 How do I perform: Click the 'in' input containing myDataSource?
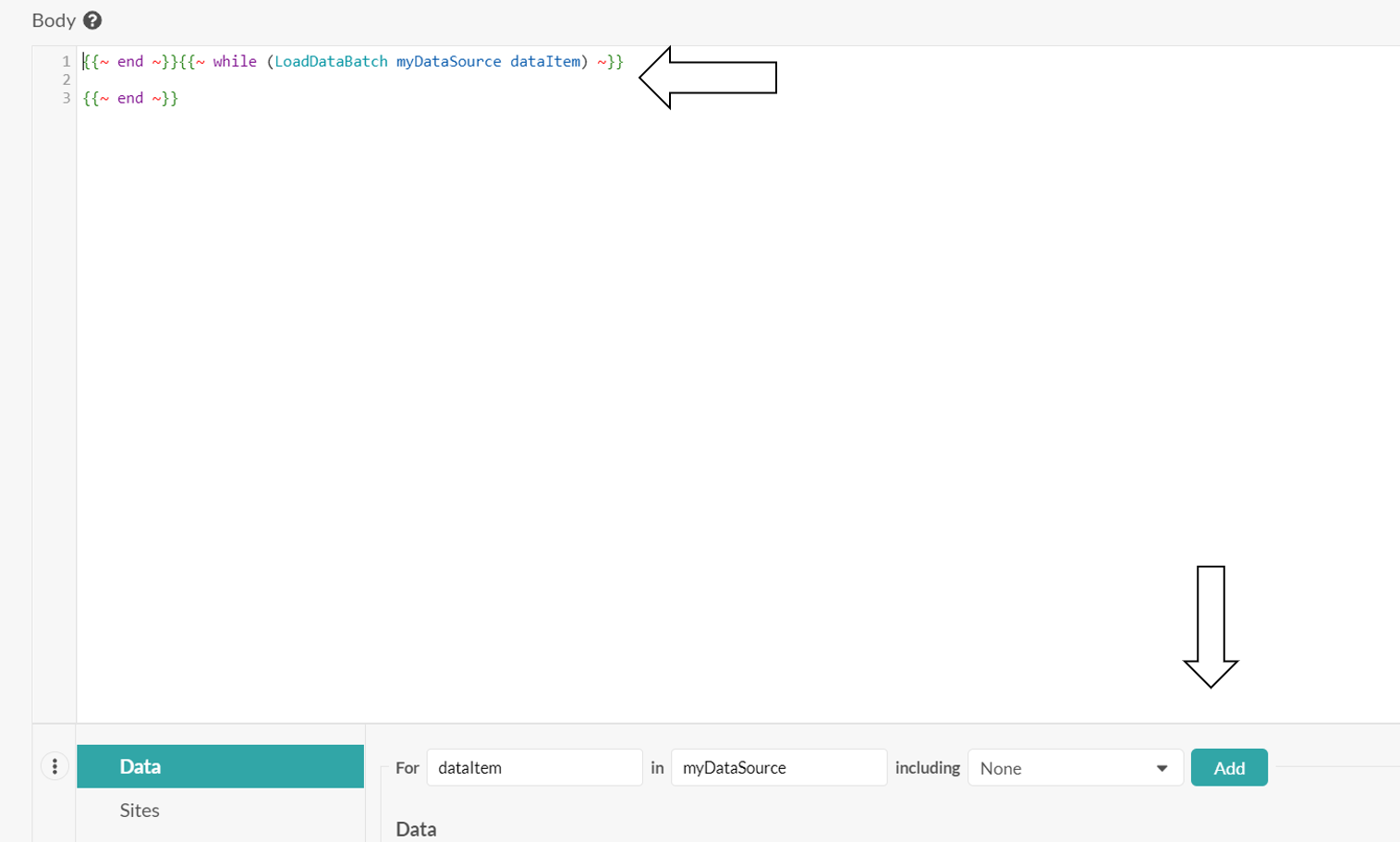tap(778, 767)
